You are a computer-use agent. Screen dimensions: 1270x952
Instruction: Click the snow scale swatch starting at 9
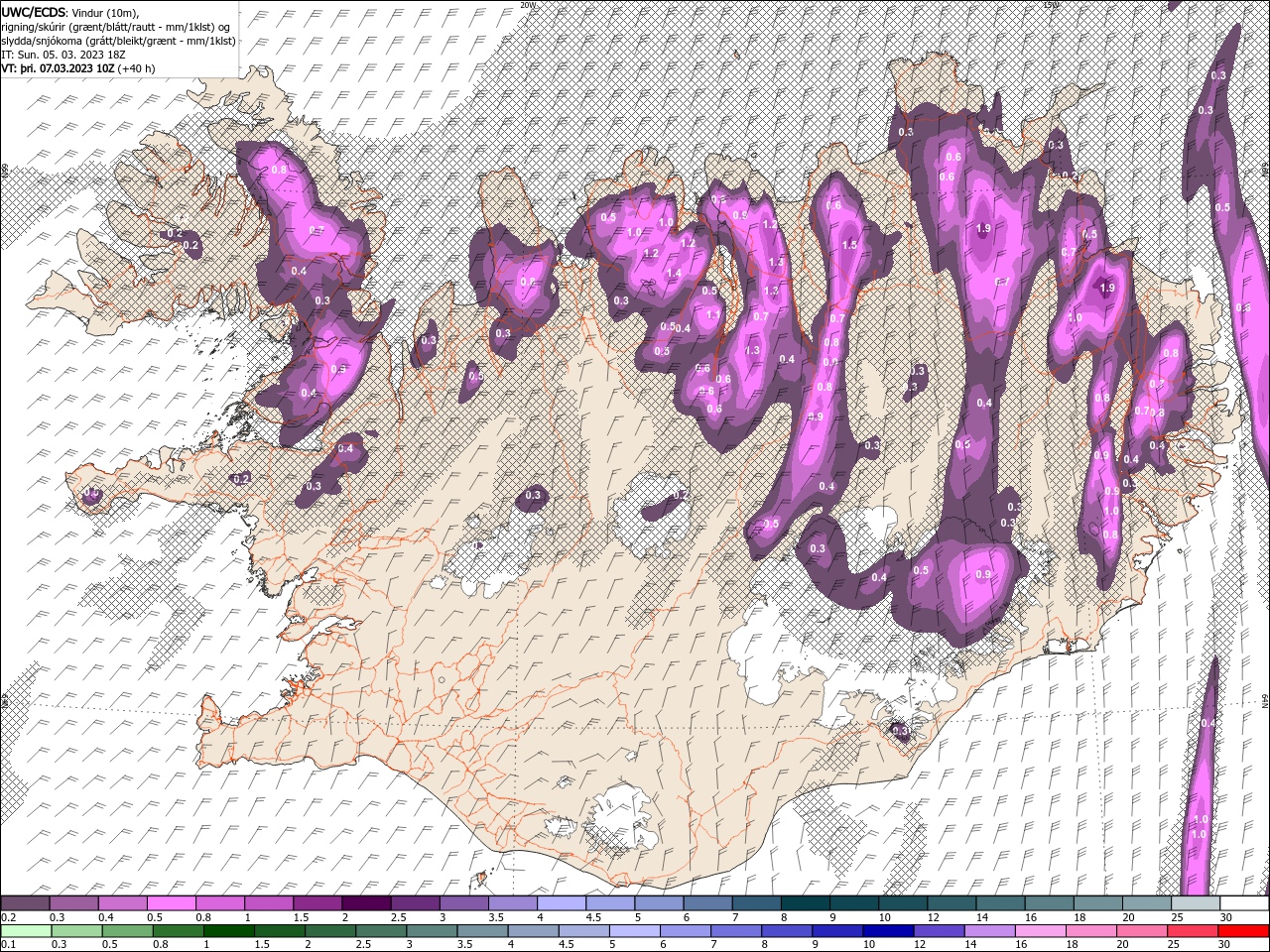(854, 903)
